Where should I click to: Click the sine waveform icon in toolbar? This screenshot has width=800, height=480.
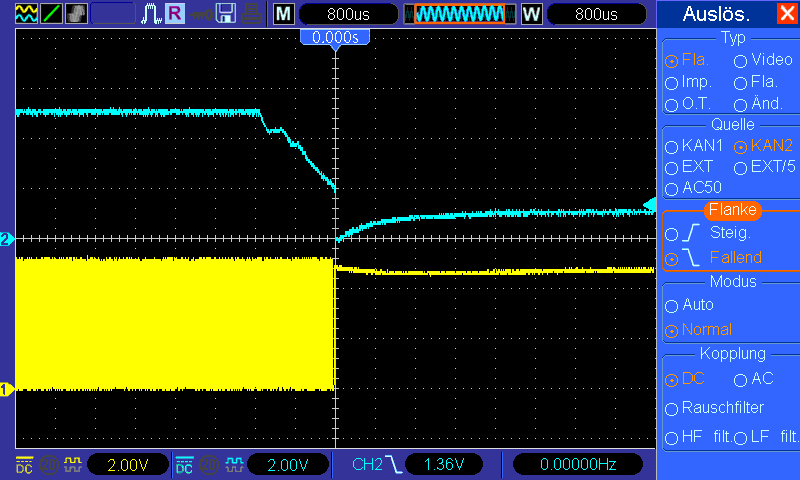26,14
